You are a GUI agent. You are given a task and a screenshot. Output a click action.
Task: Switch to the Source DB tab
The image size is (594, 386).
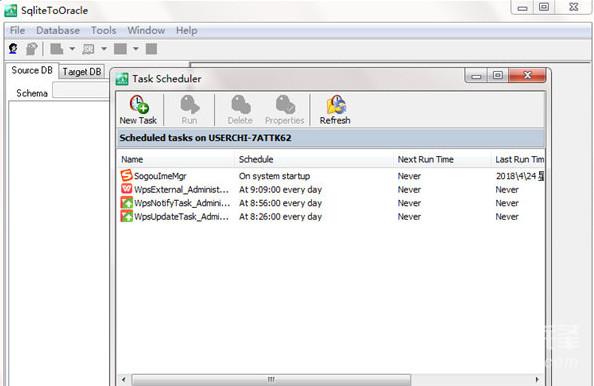coord(32,70)
